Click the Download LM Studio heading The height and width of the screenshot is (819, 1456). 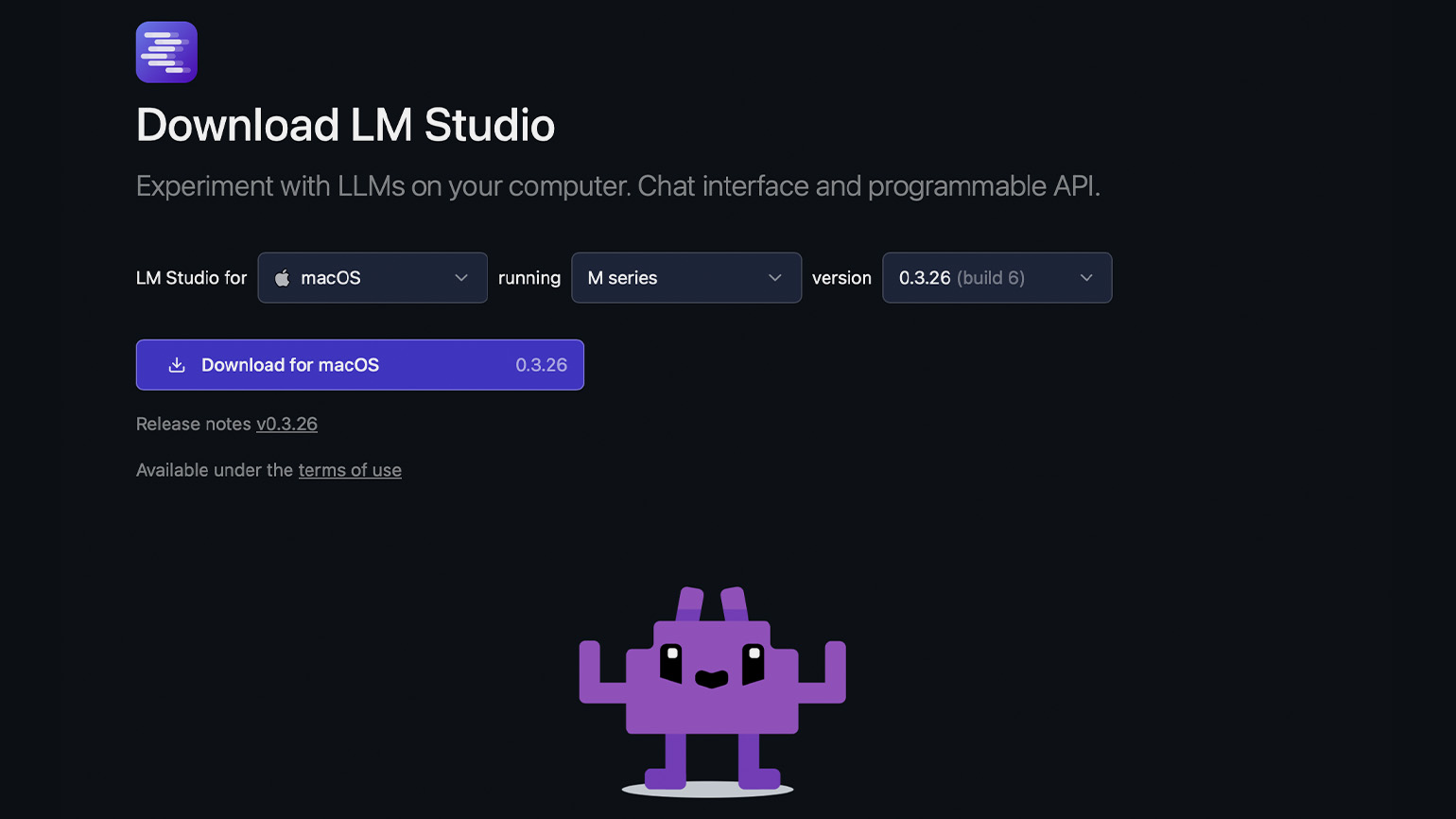tap(345, 125)
